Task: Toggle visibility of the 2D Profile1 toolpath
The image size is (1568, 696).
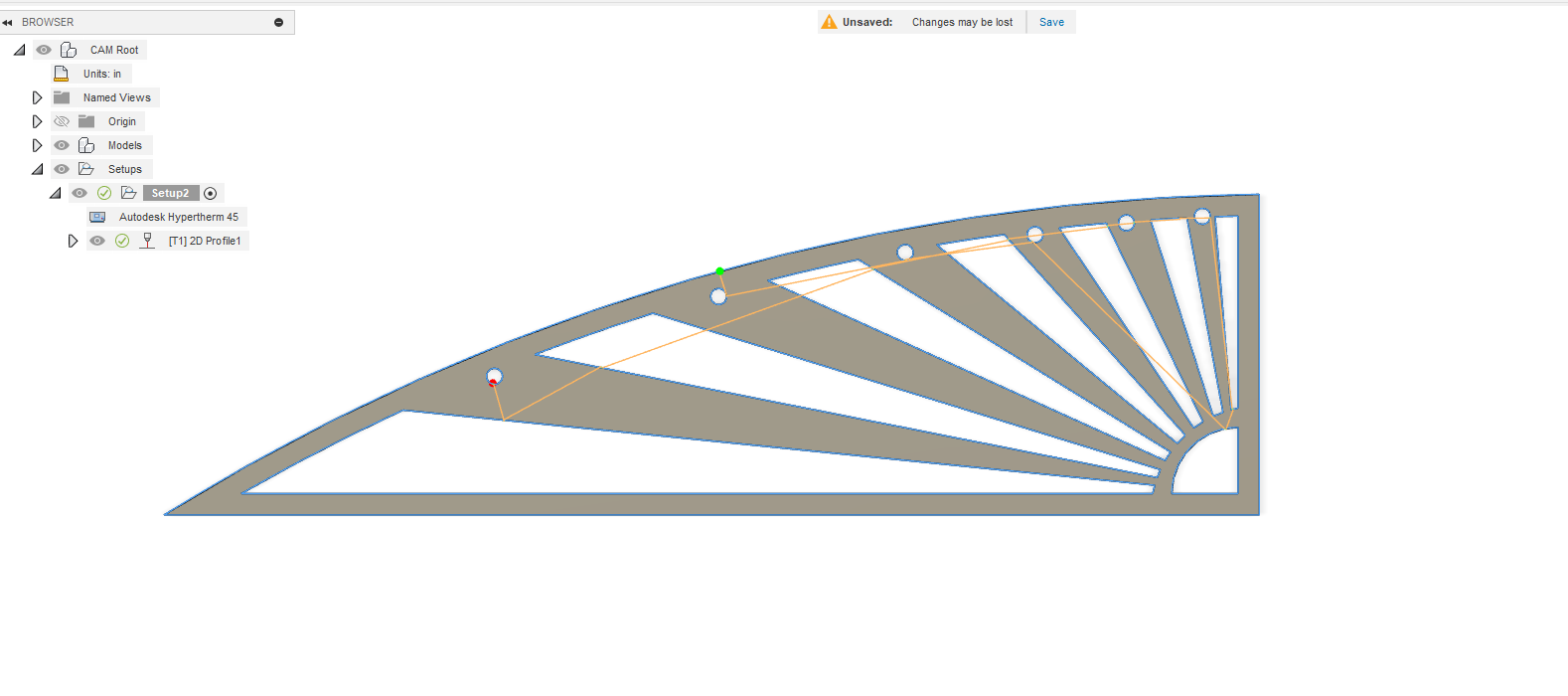Action: pyautogui.click(x=97, y=241)
